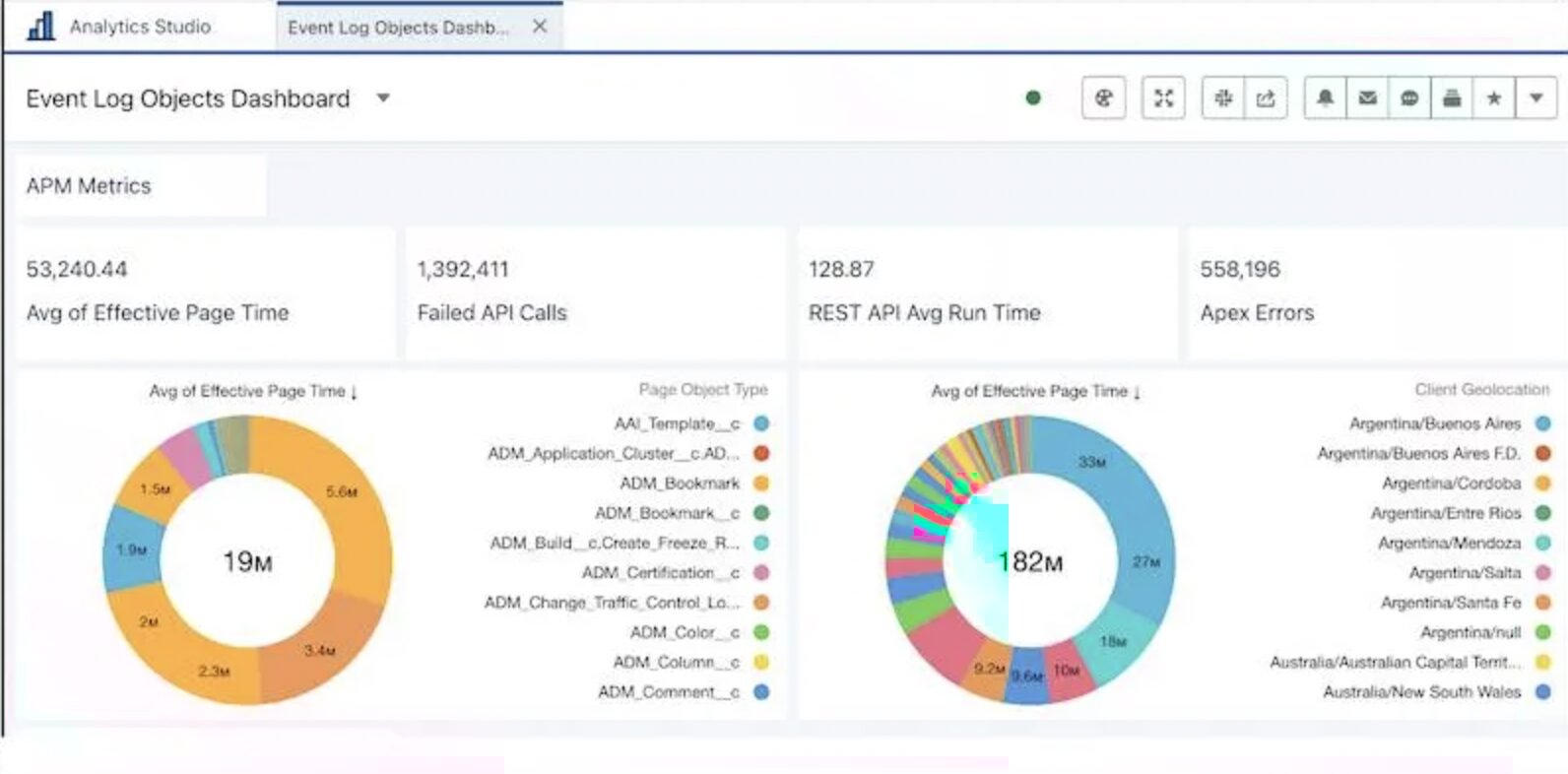This screenshot has height=774, width=1568.
Task: Select ADM_Comment__c legend entry
Action: [684, 692]
